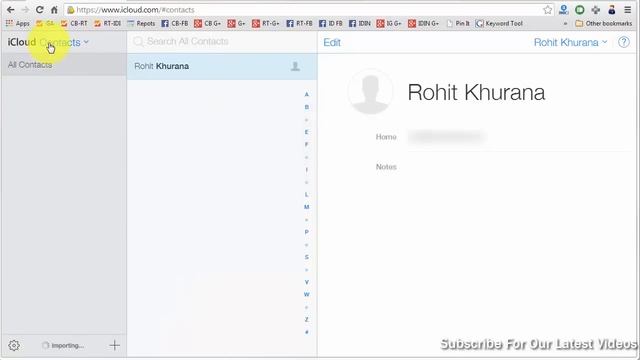
Task: Go back using the browser back arrow
Action: (11, 10)
